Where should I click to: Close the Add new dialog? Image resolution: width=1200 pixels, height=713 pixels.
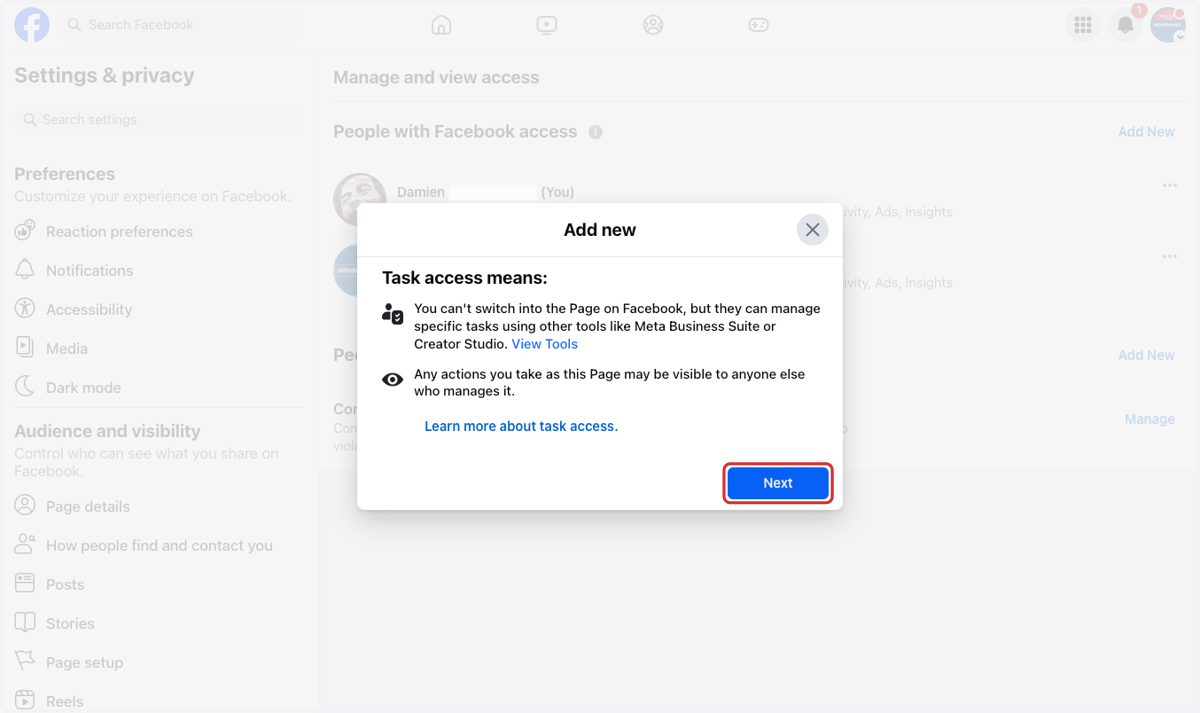[812, 230]
